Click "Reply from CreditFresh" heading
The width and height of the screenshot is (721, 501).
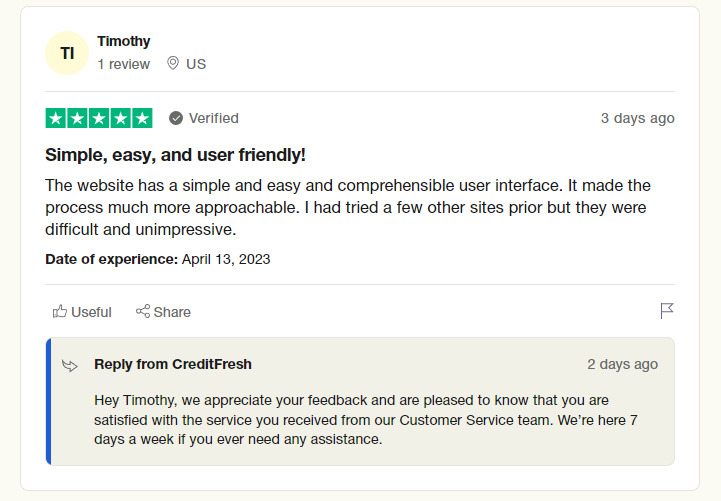(173, 364)
